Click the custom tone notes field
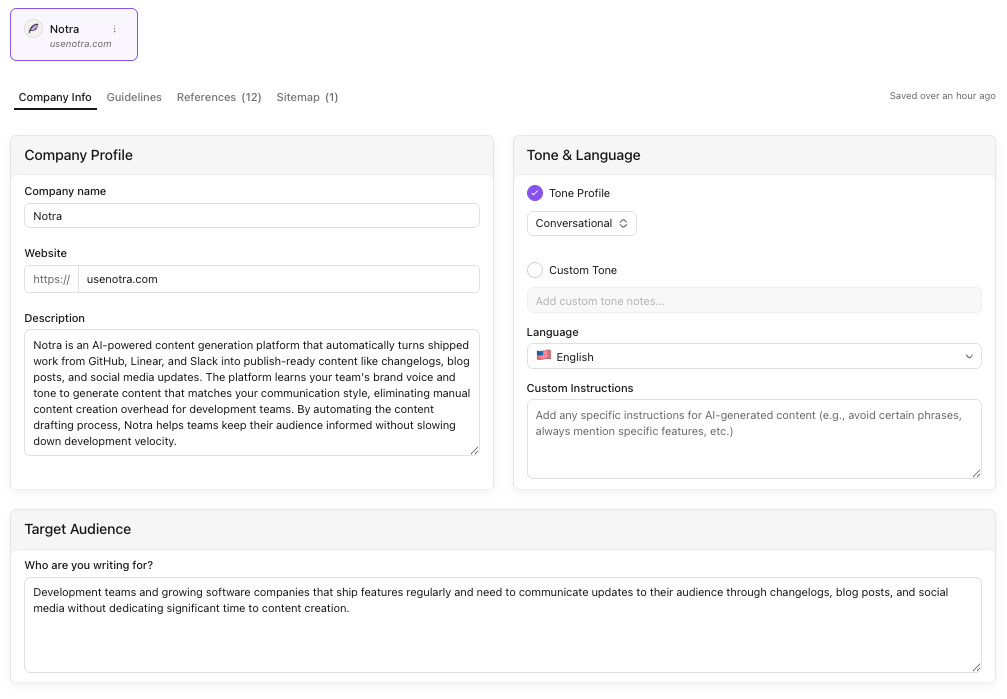This screenshot has width=1007, height=699. click(754, 301)
